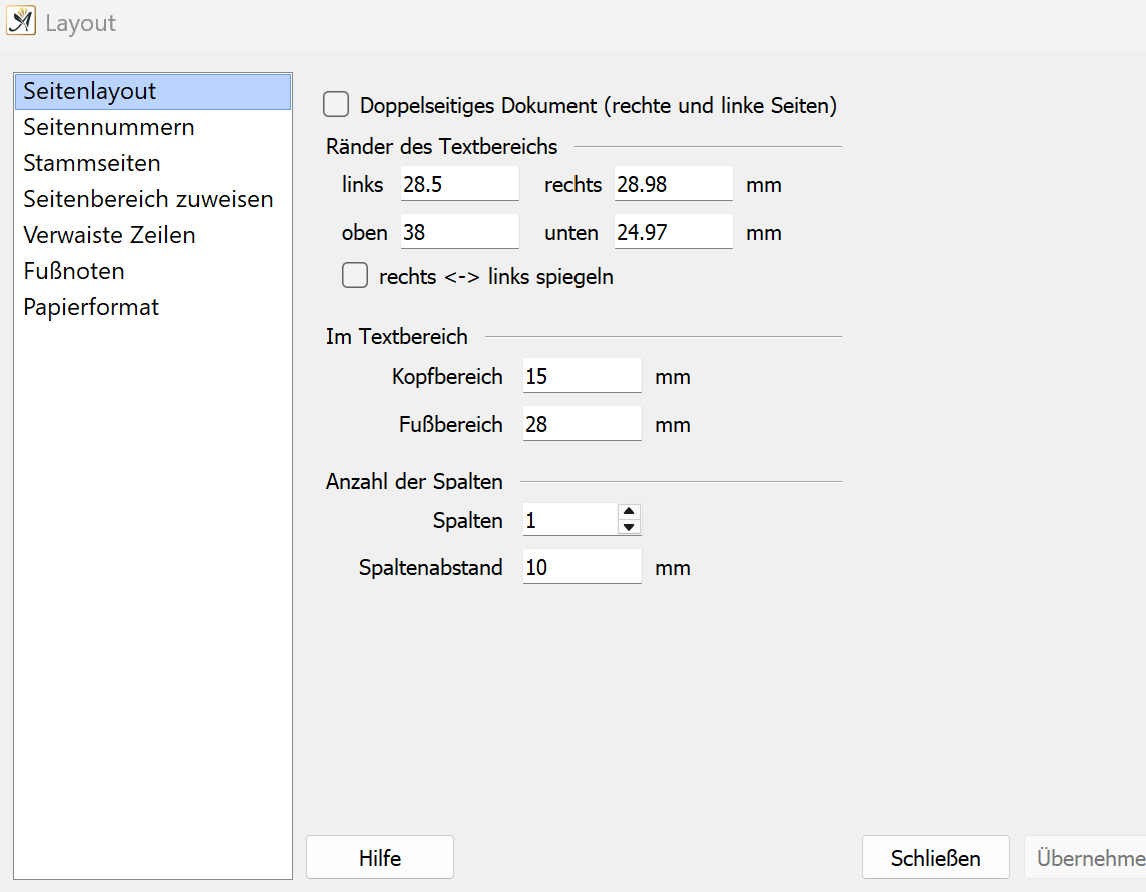Click the Papyrus app icon in title bar

pyautogui.click(x=20, y=20)
